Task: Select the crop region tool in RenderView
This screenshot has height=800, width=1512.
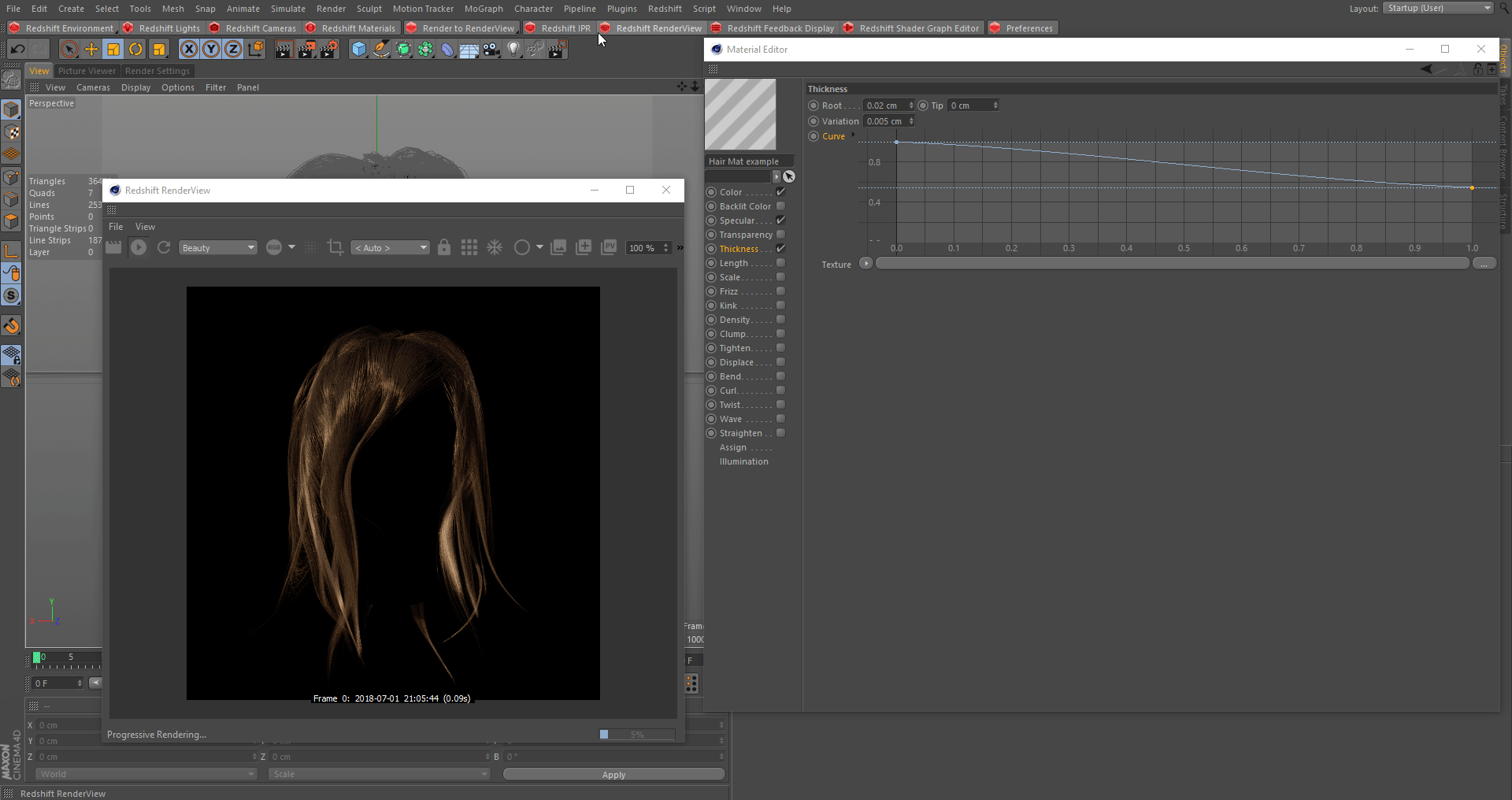Action: point(335,248)
